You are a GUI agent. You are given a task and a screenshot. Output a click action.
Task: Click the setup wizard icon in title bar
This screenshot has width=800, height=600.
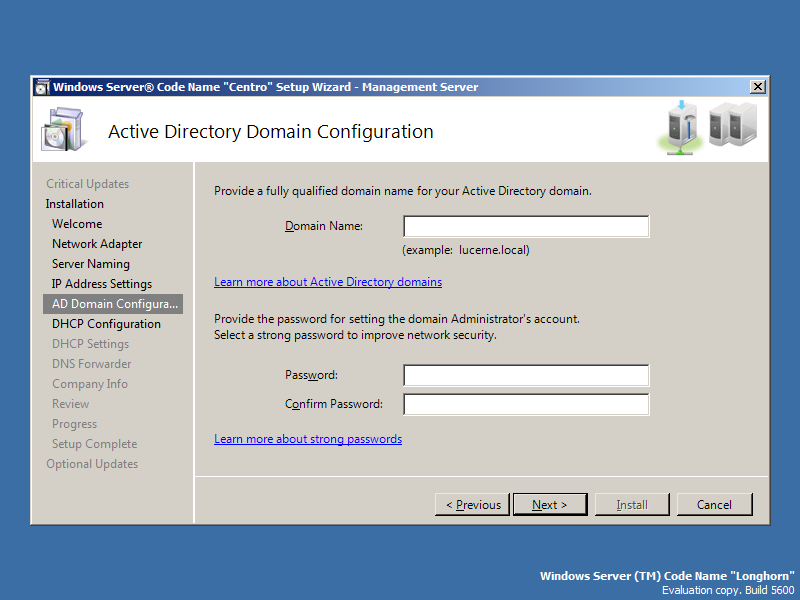pyautogui.click(x=42, y=87)
